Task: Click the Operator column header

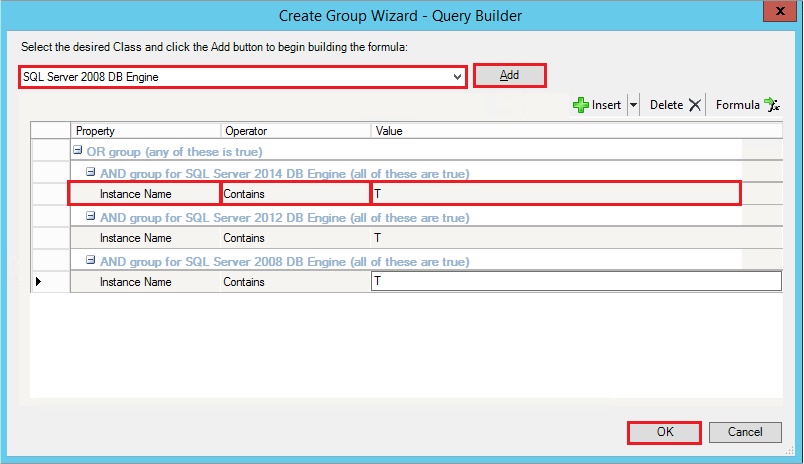Action: coord(296,131)
